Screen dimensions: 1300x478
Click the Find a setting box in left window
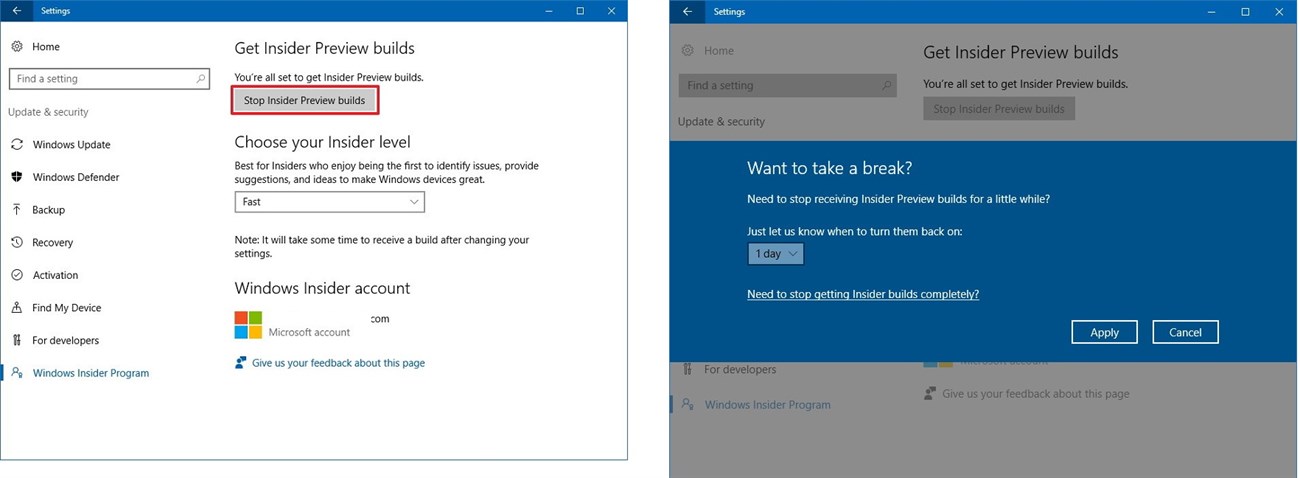point(110,79)
